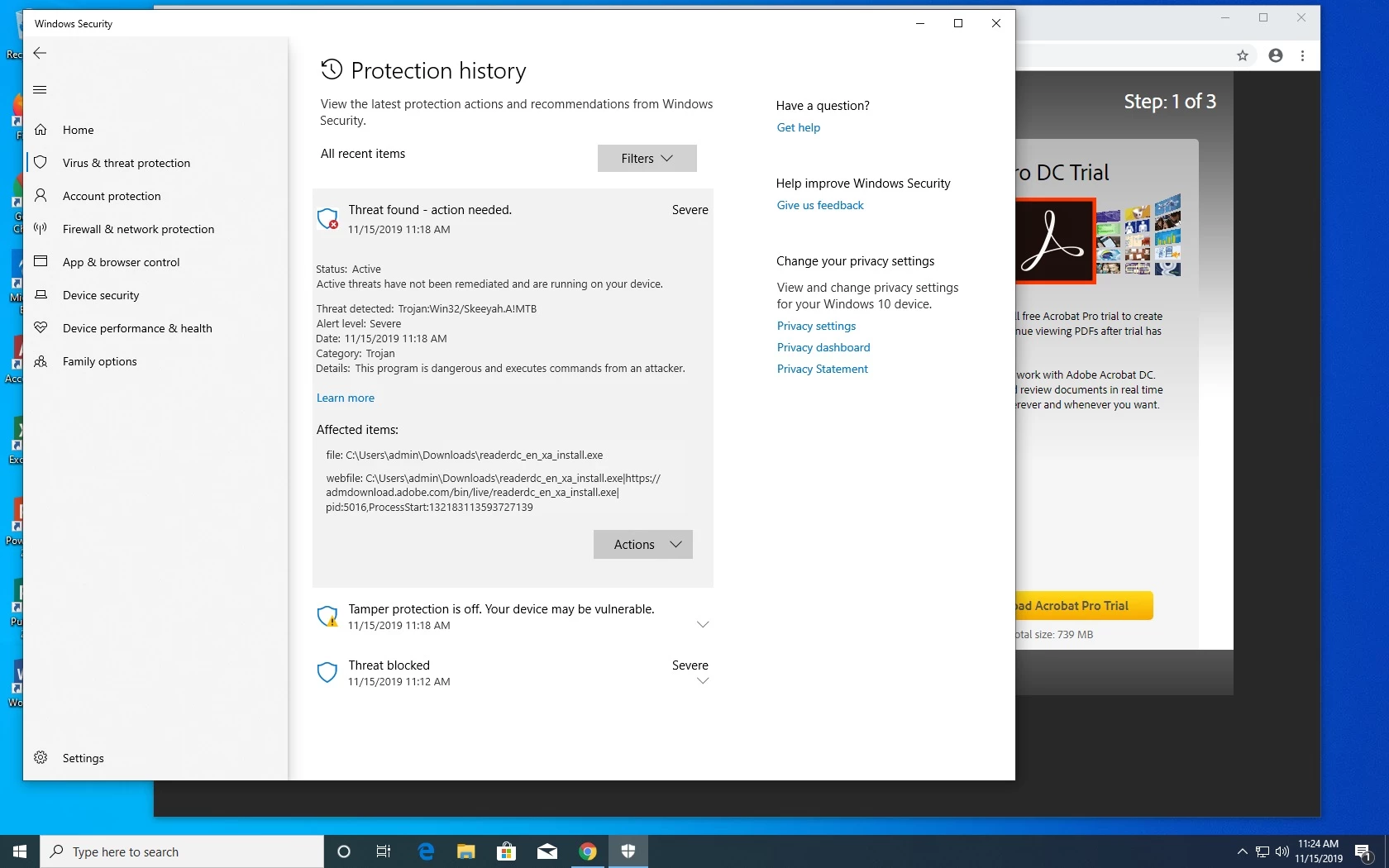The height and width of the screenshot is (868, 1389).
Task: Open the Privacy settings link
Action: click(x=816, y=326)
